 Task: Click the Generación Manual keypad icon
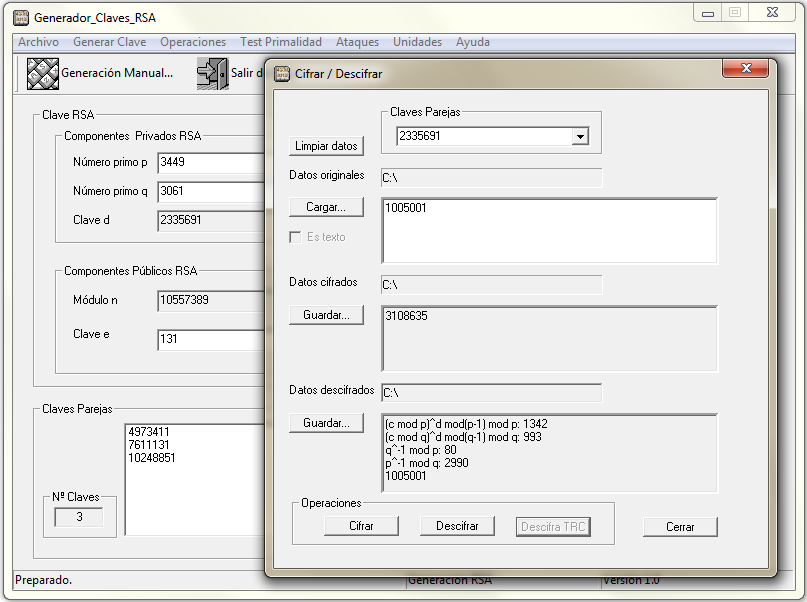click(x=42, y=73)
